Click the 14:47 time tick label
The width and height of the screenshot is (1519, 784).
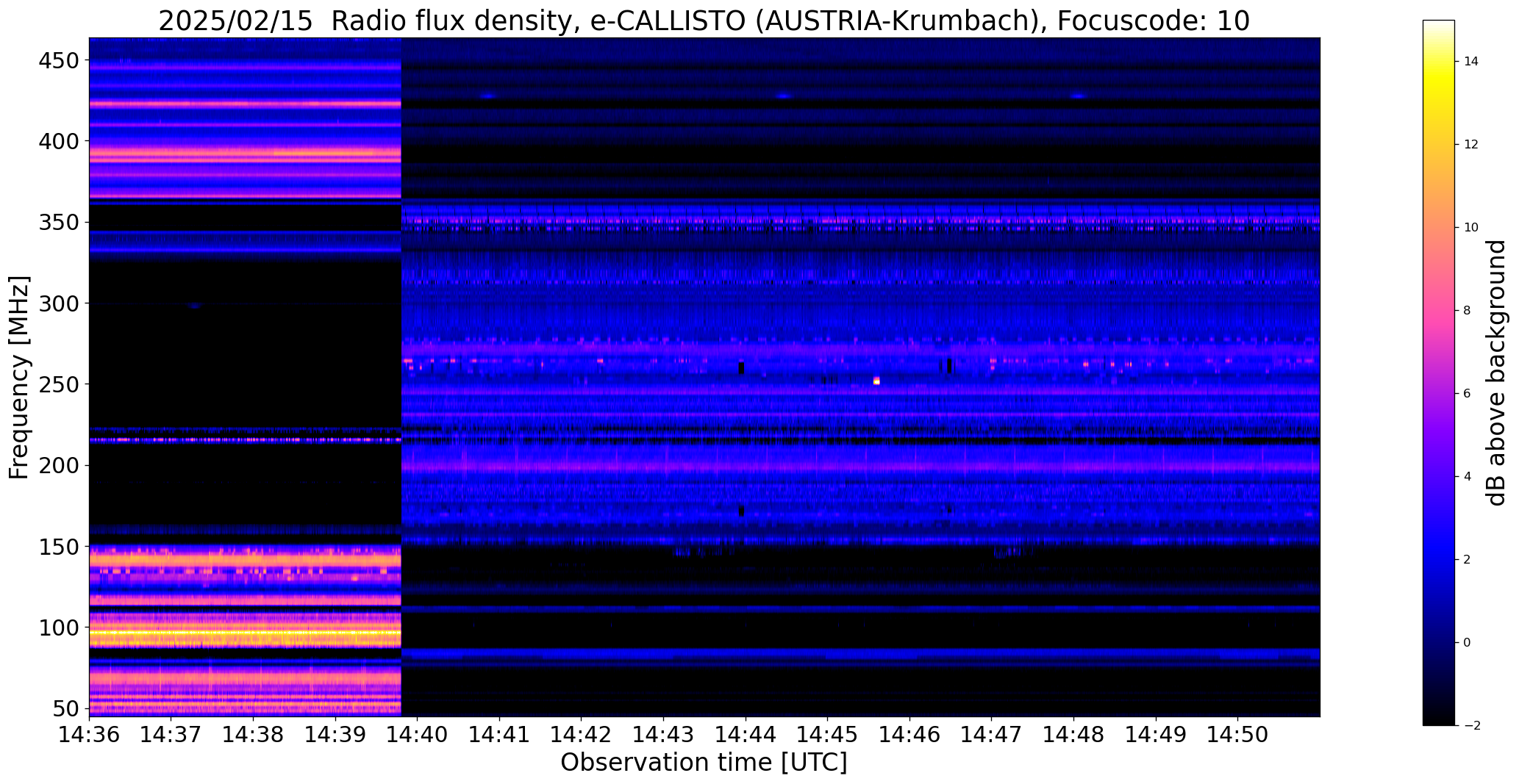tap(992, 735)
